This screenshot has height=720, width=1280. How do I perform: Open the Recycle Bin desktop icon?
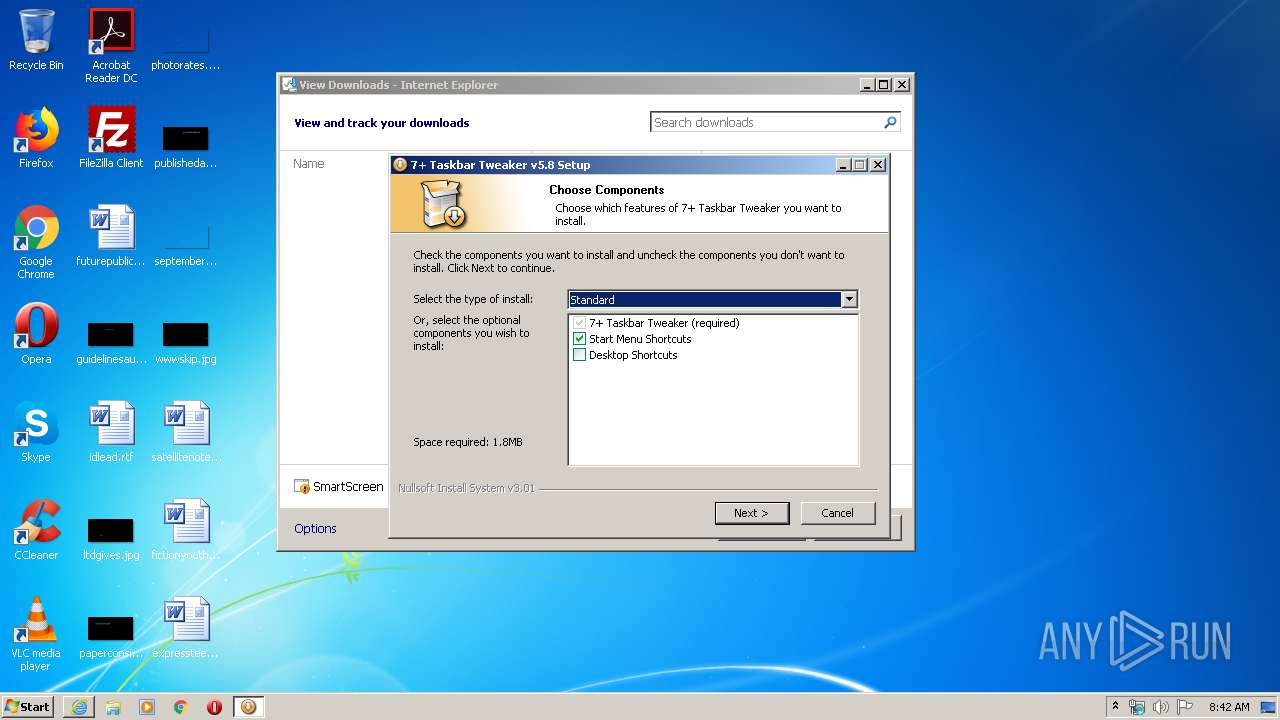(x=36, y=40)
